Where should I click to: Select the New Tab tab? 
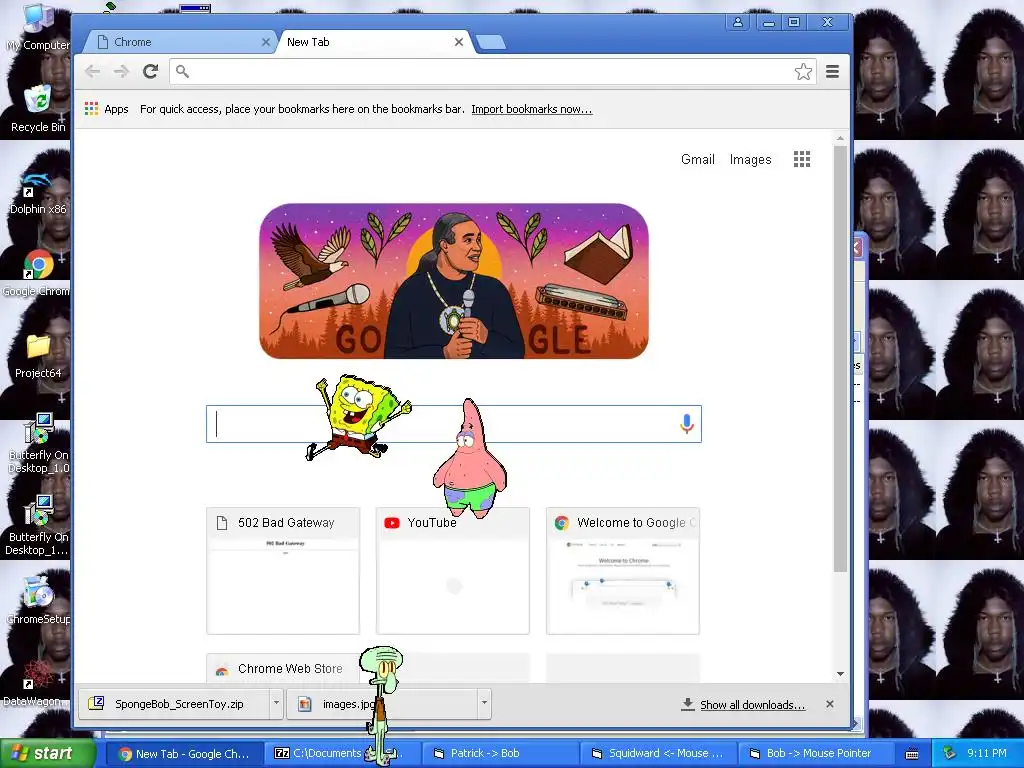click(374, 42)
